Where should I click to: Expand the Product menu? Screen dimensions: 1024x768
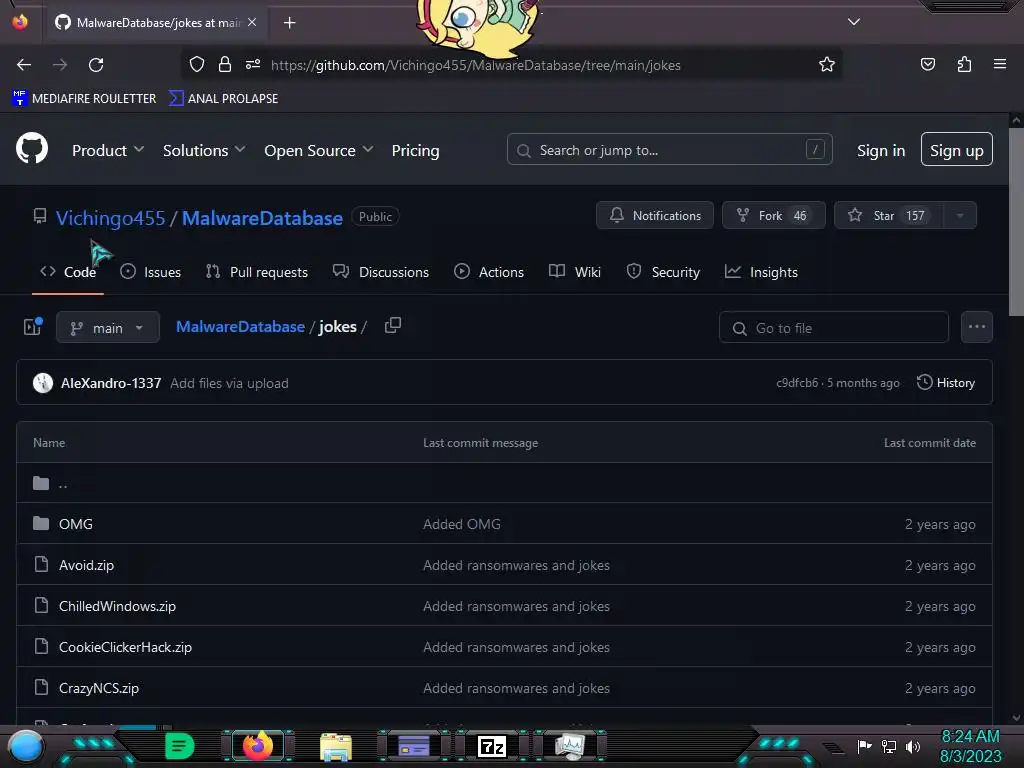(x=108, y=150)
